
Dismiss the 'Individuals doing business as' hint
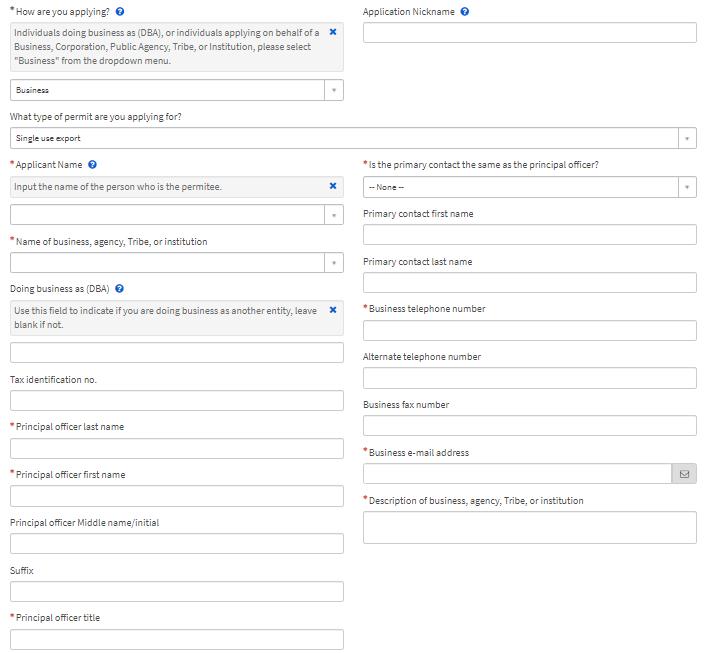(x=333, y=32)
